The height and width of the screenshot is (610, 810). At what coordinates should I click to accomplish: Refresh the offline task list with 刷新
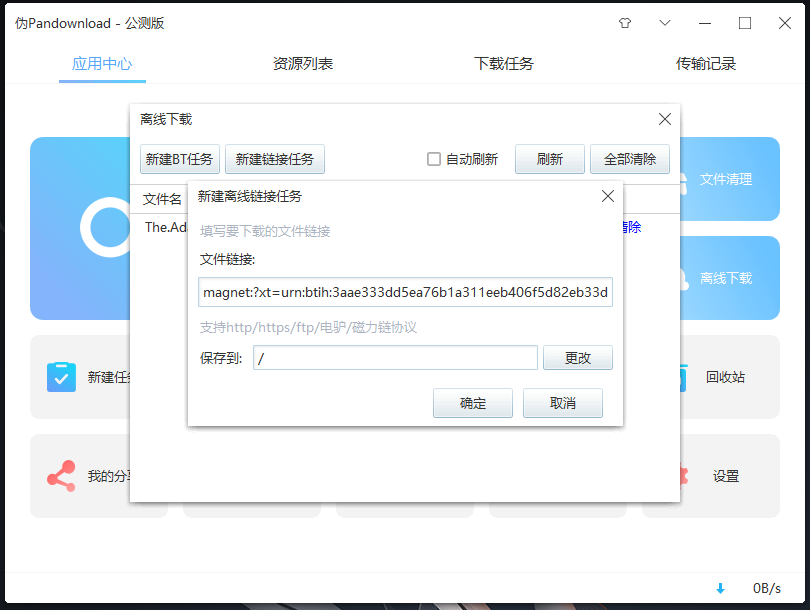(550, 159)
